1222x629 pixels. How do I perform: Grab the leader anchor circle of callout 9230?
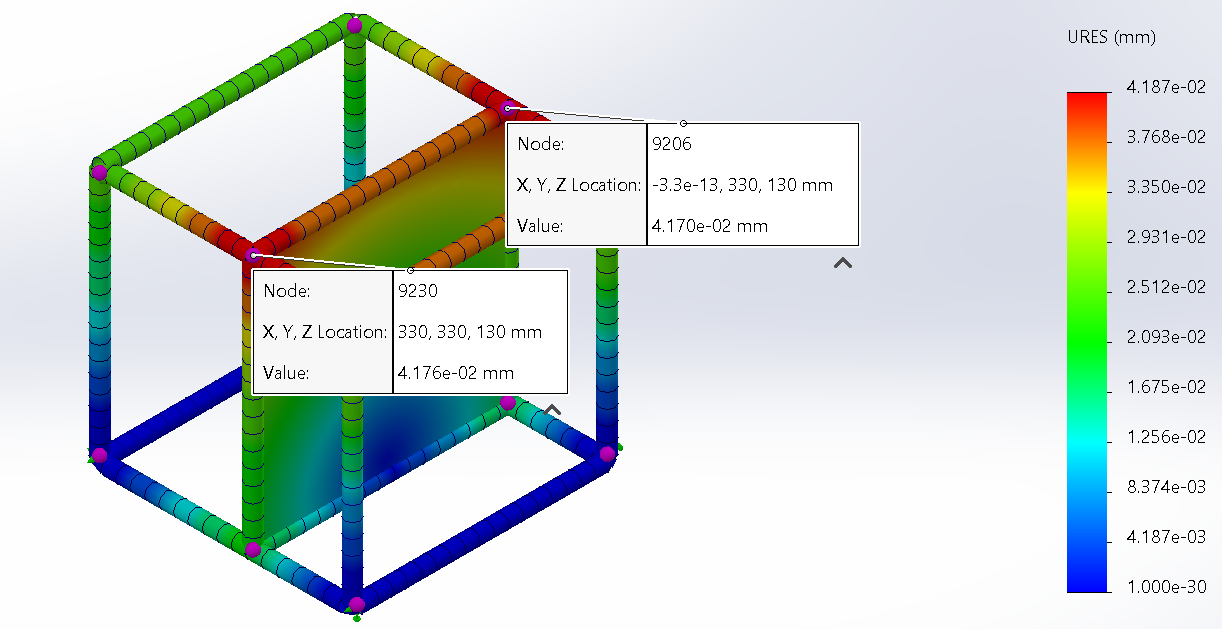point(410,270)
